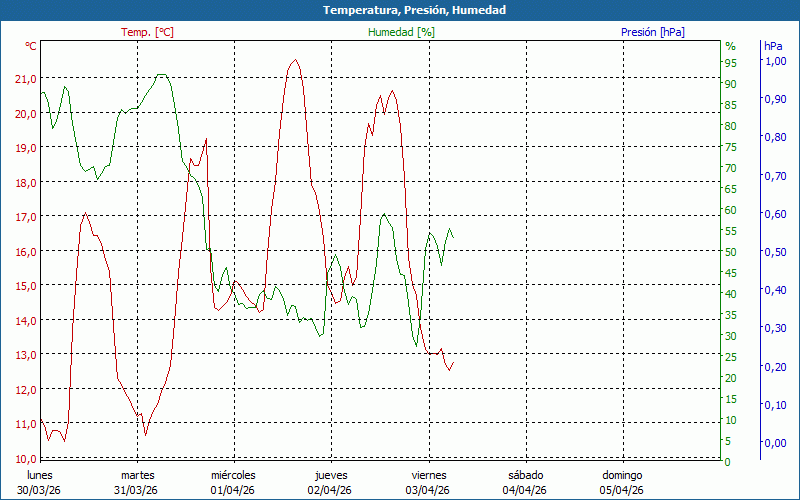Click the chart title "Temperatura, Presión, Humedad"
The width and height of the screenshot is (800, 500).
click(400, 10)
